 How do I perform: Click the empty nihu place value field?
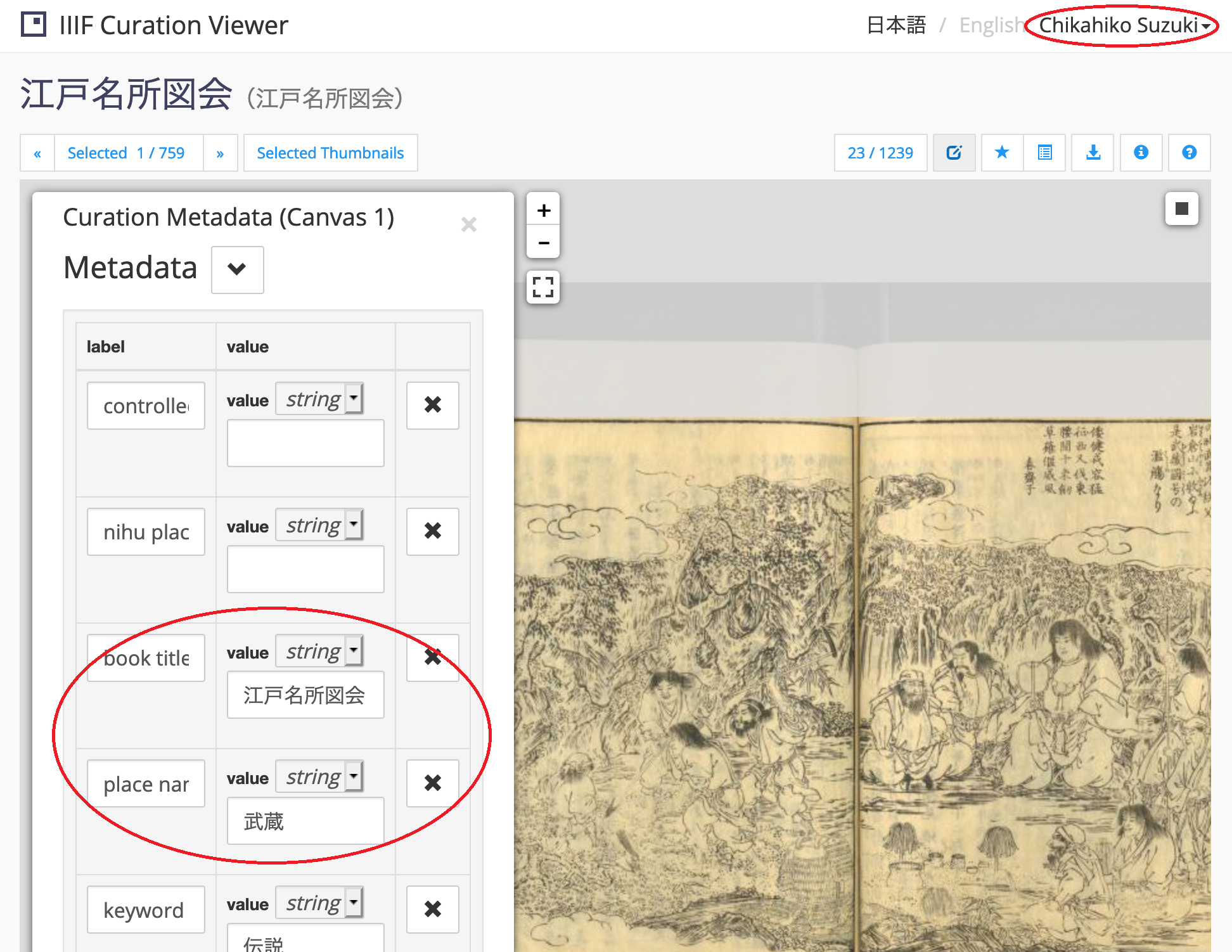305,569
